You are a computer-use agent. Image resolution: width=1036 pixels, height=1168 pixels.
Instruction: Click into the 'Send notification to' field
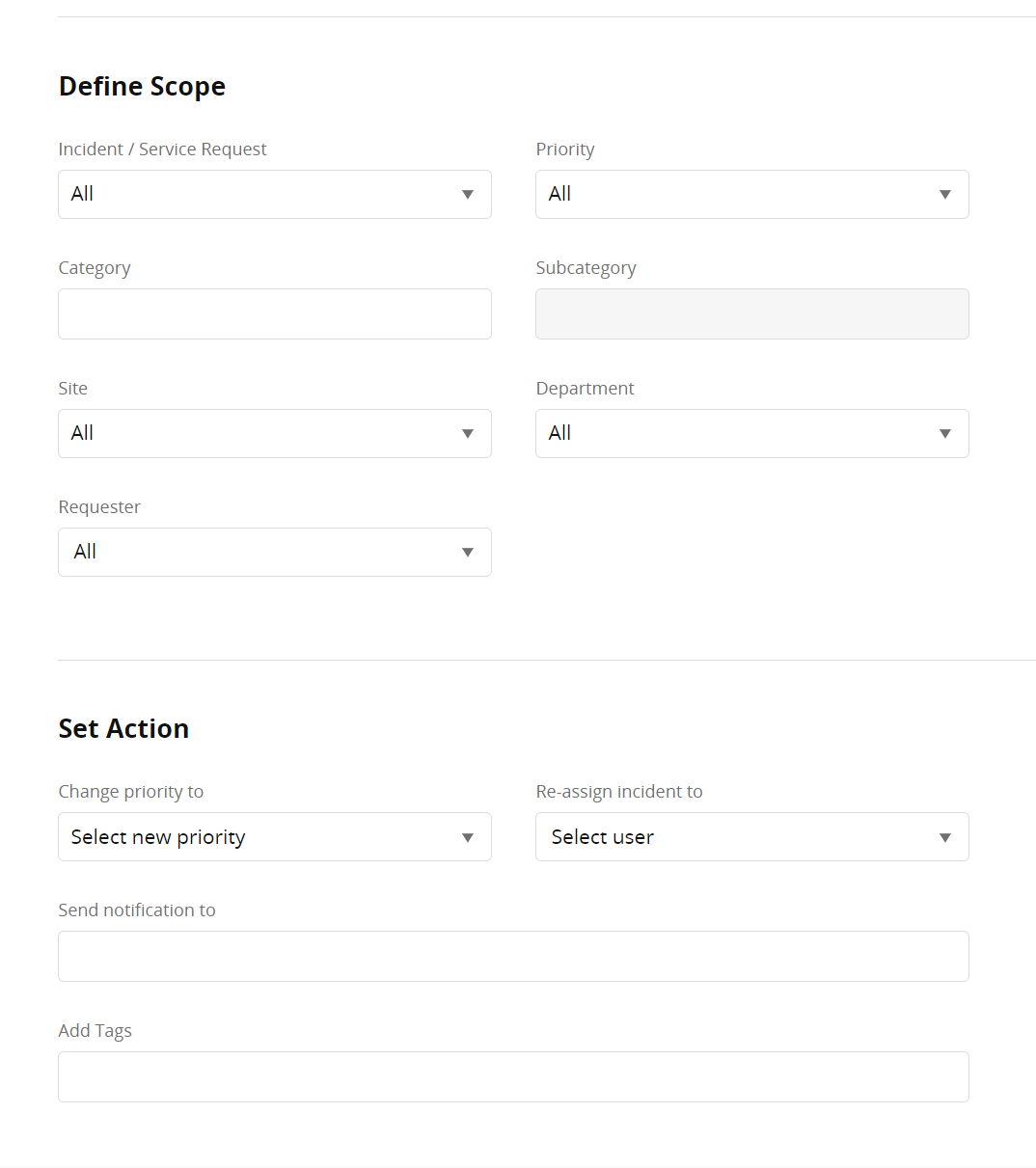513,957
